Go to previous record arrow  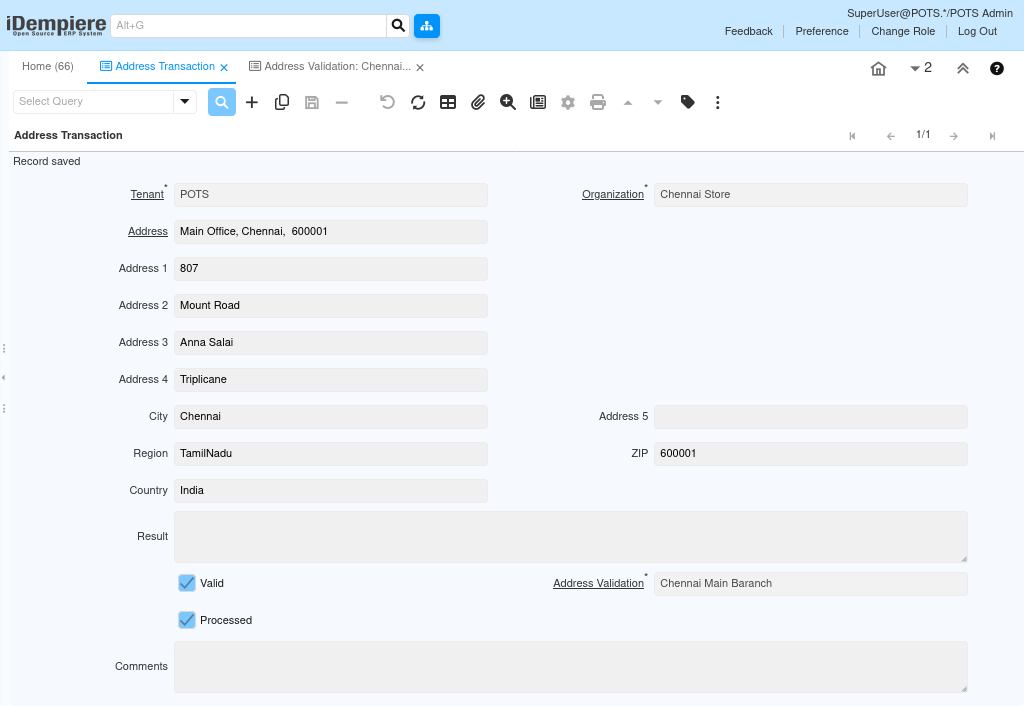(x=891, y=136)
